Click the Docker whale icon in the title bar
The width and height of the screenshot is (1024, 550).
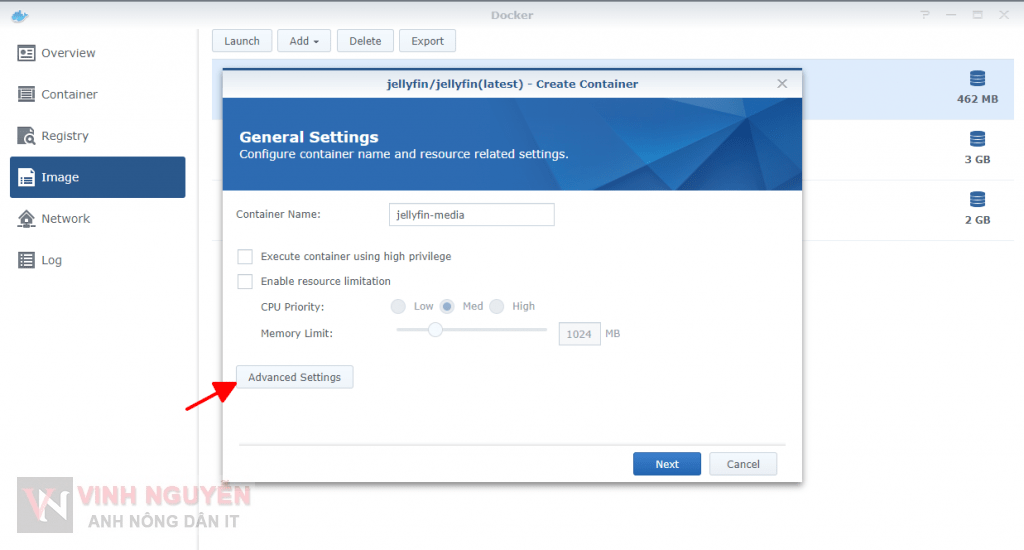coord(20,15)
